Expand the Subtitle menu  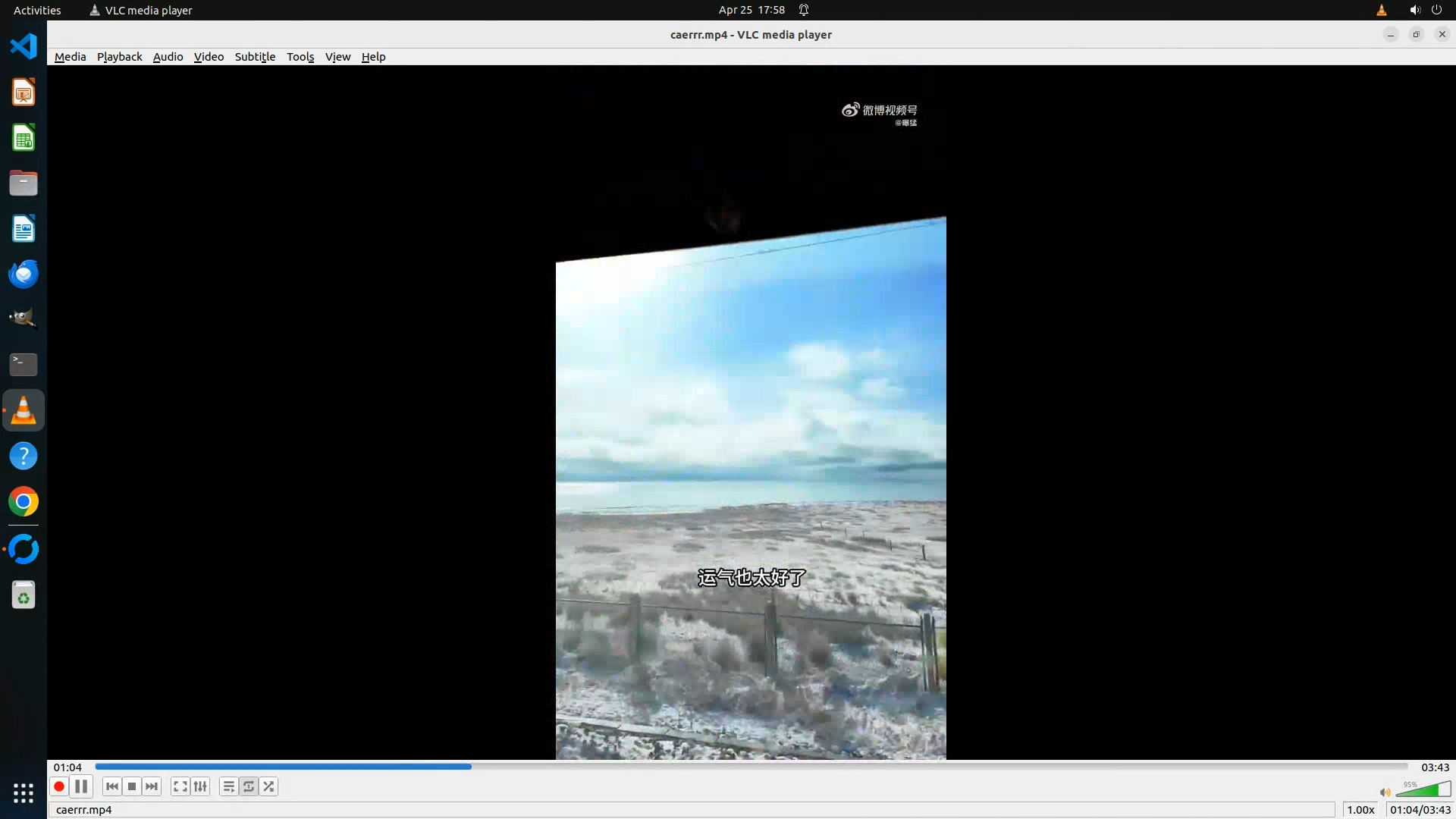pyautogui.click(x=255, y=57)
